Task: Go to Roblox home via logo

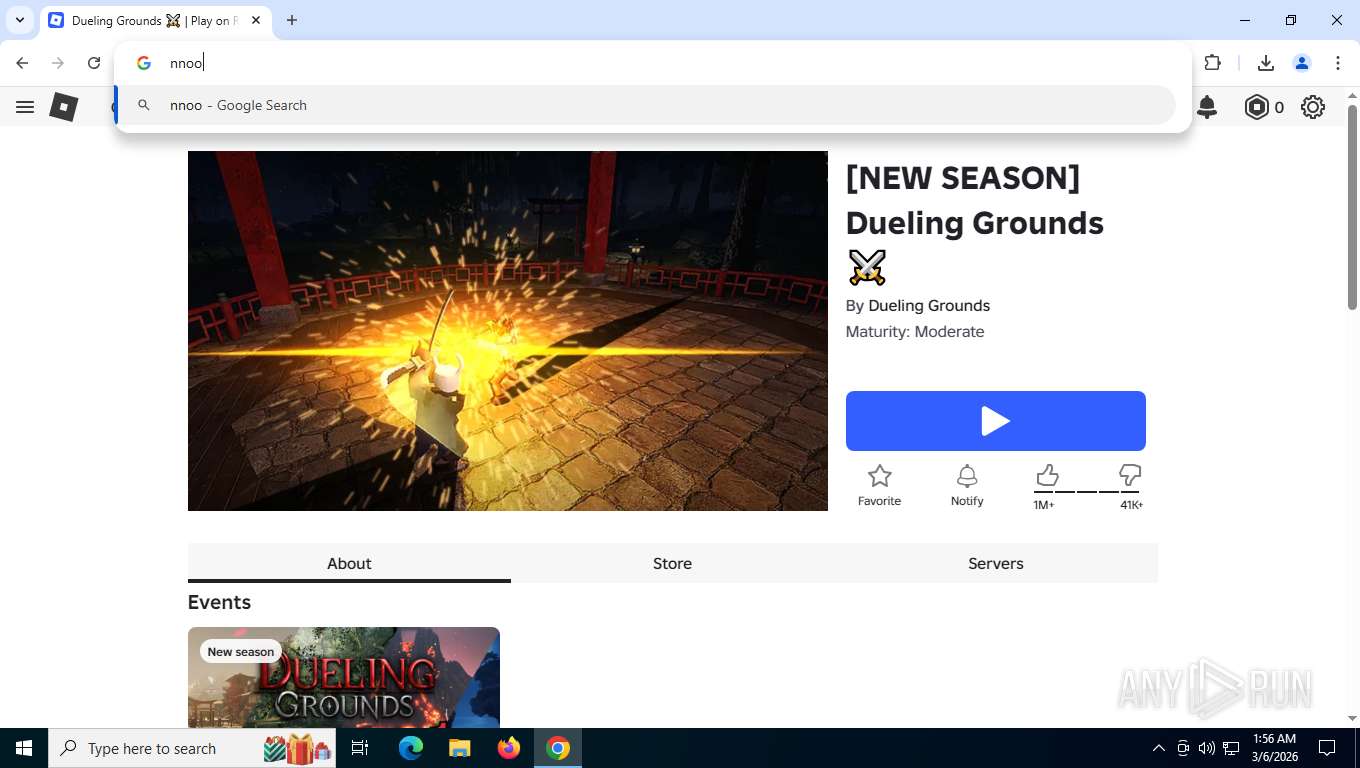Action: point(64,107)
